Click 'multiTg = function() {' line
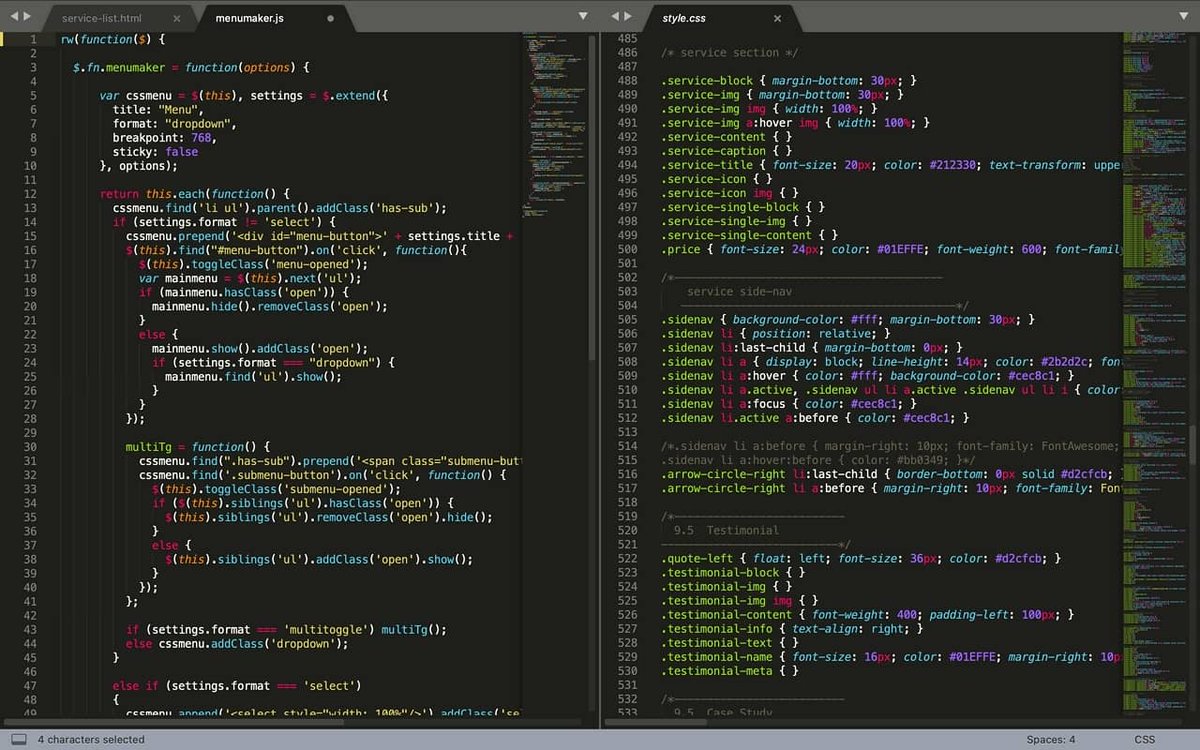This screenshot has height=750, width=1200. [198, 446]
